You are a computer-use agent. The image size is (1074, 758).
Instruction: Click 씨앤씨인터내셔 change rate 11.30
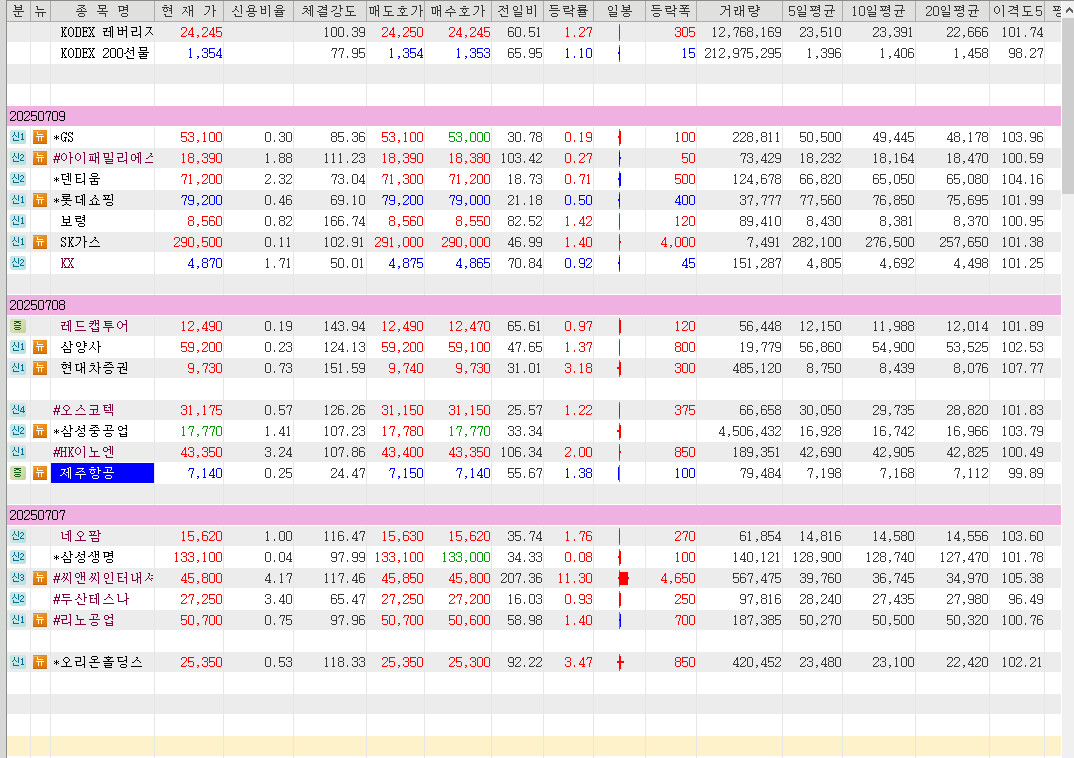tap(575, 578)
